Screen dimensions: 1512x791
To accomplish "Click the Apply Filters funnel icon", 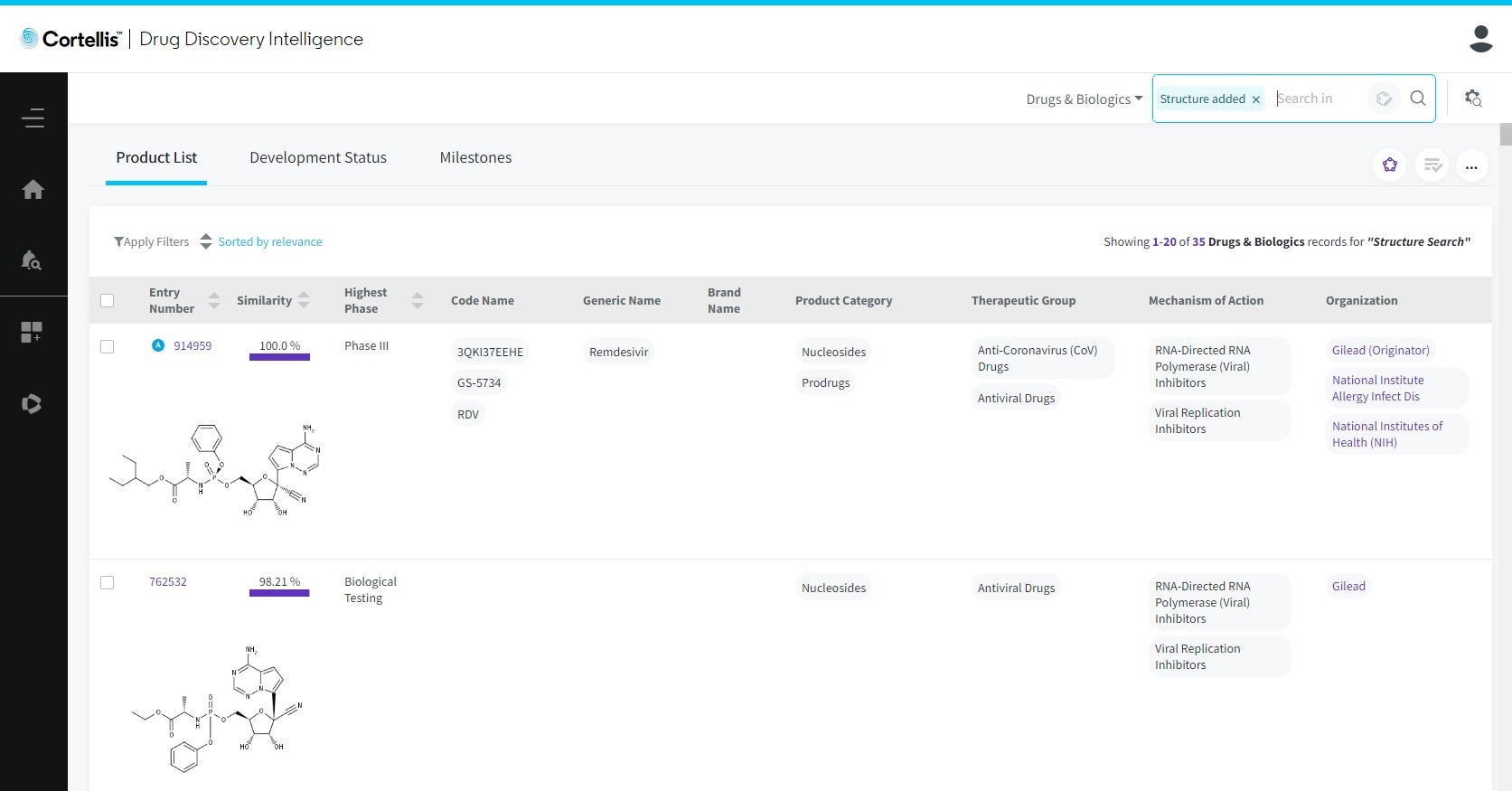I will click(118, 241).
